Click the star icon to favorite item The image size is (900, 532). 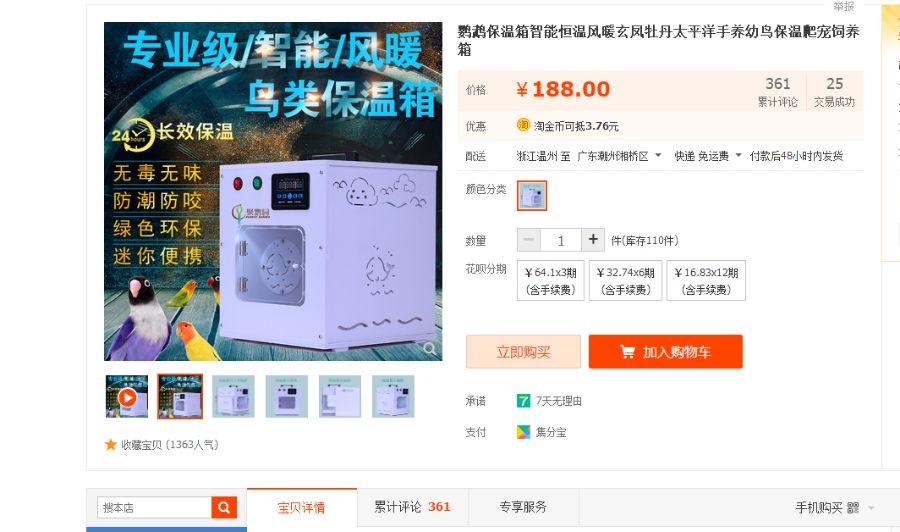pos(111,445)
